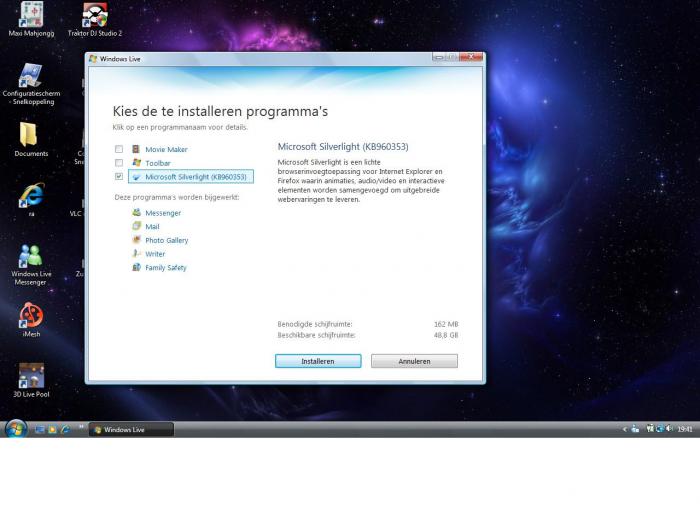The height and width of the screenshot is (518, 700).
Task: Check the Movie Maker checkbox
Action: [119, 149]
